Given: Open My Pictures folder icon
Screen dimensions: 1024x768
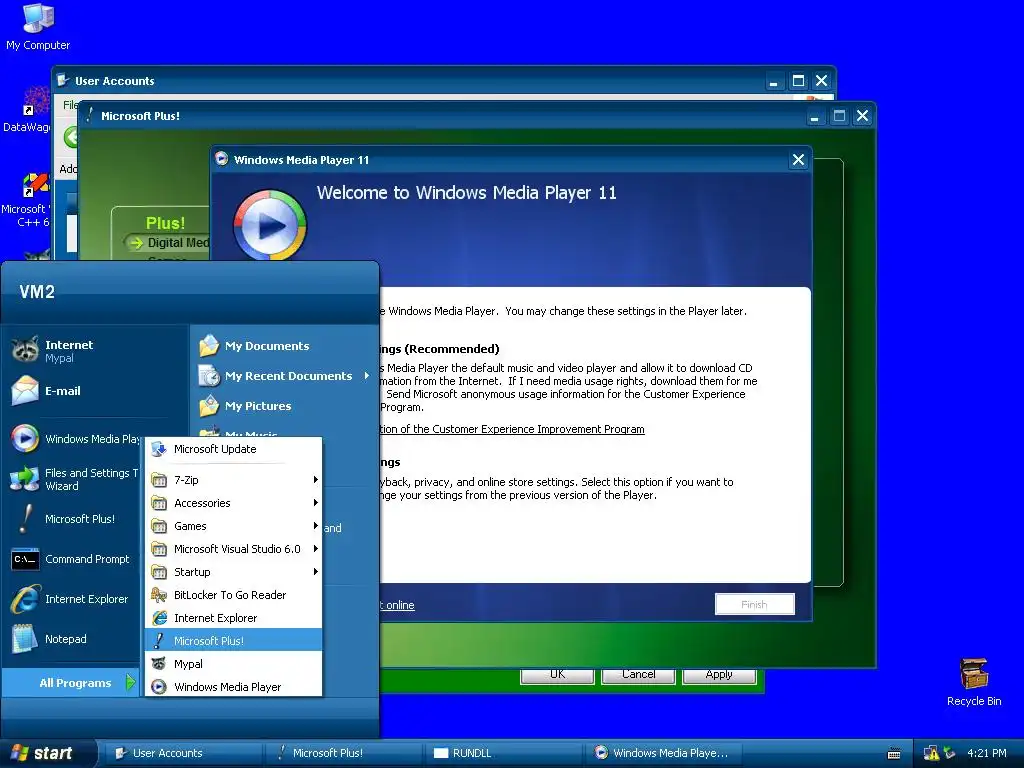Looking at the screenshot, I should (209, 406).
